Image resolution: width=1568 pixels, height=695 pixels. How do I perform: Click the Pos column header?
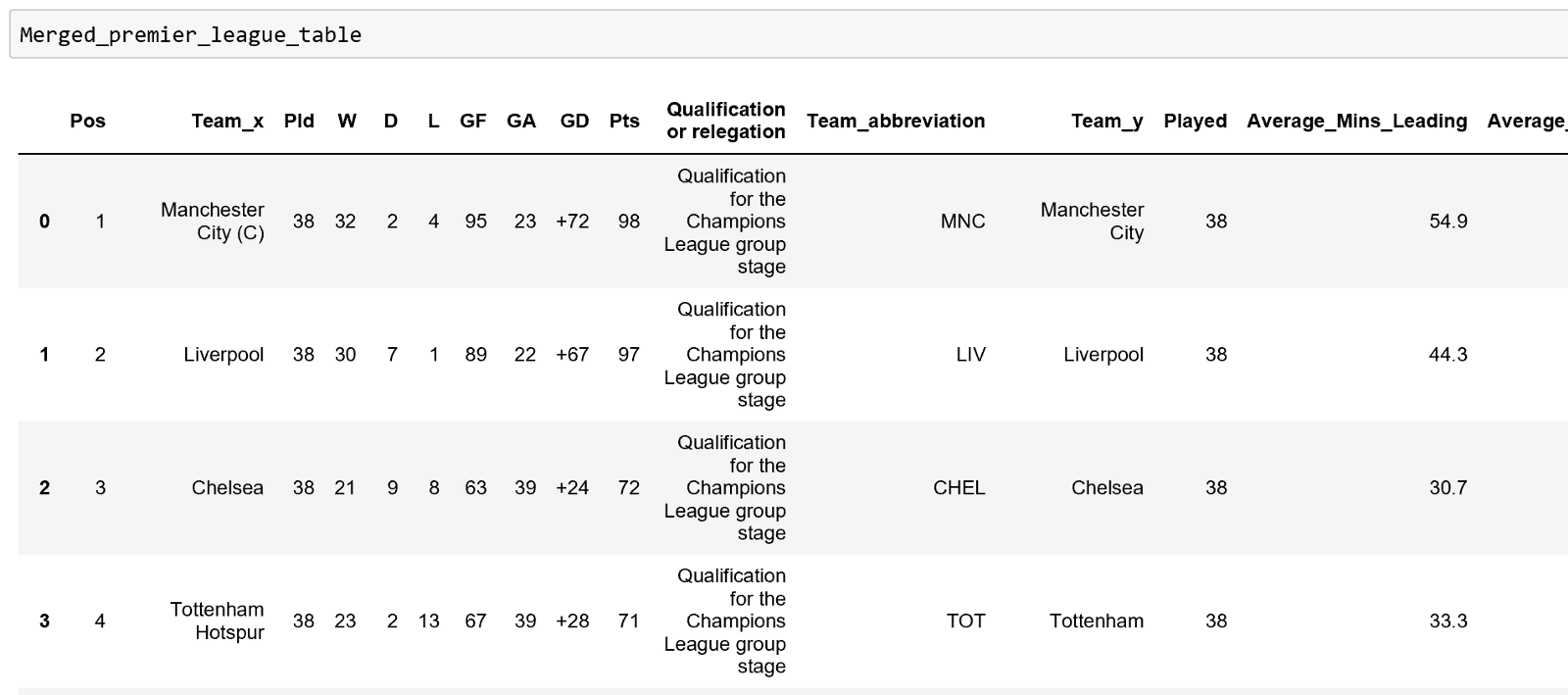(87, 122)
